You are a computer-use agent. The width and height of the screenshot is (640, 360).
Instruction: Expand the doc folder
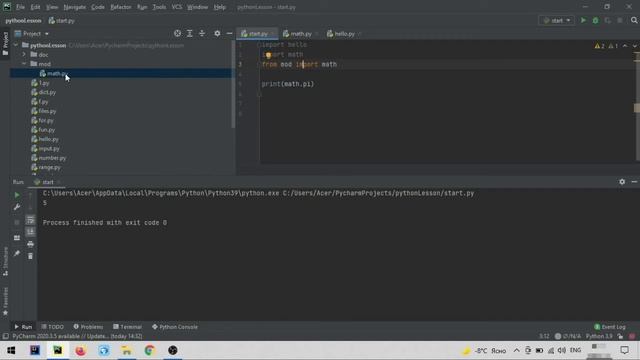point(24,55)
